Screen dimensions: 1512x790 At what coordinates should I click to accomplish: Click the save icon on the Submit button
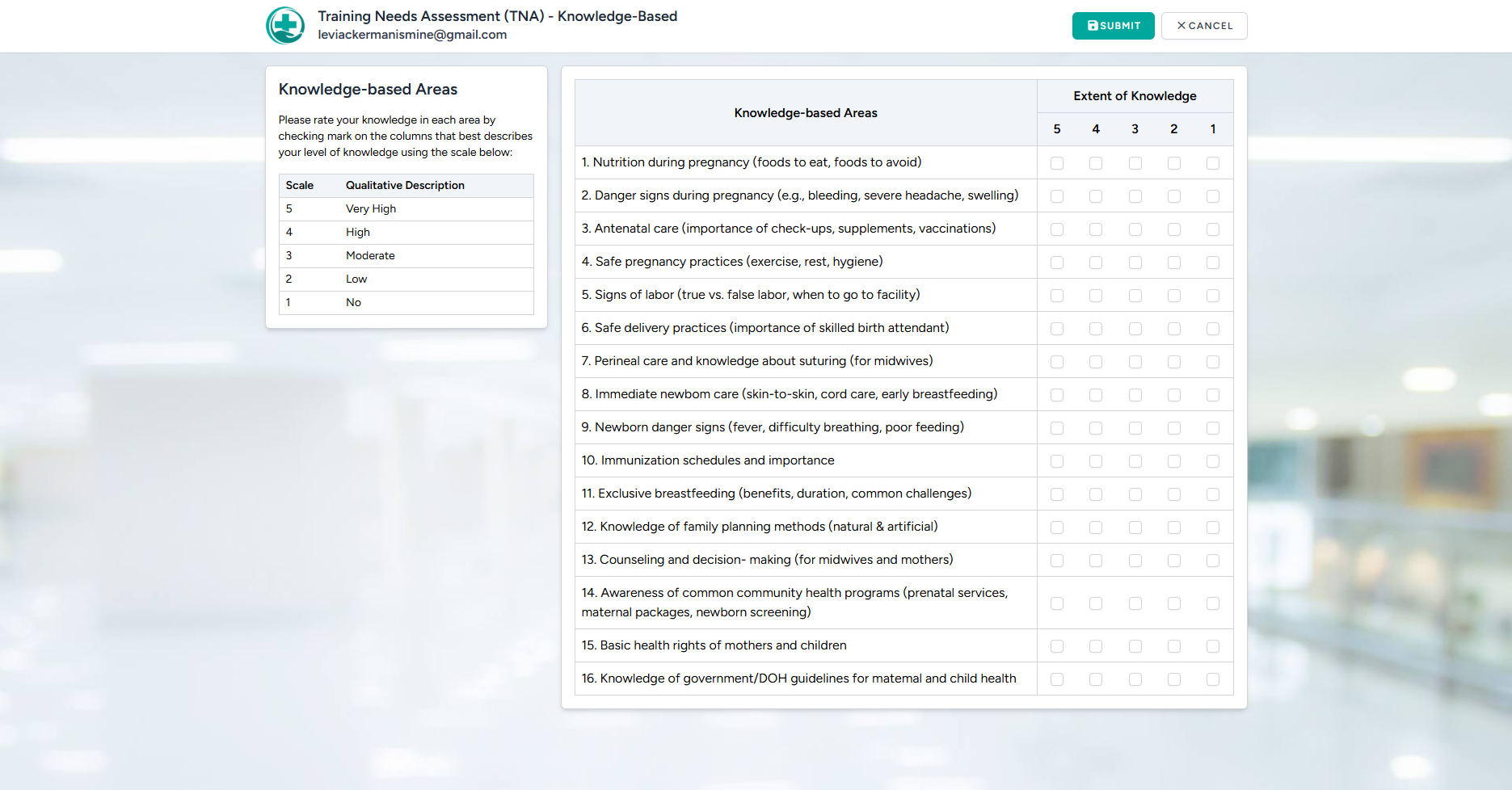tap(1092, 25)
